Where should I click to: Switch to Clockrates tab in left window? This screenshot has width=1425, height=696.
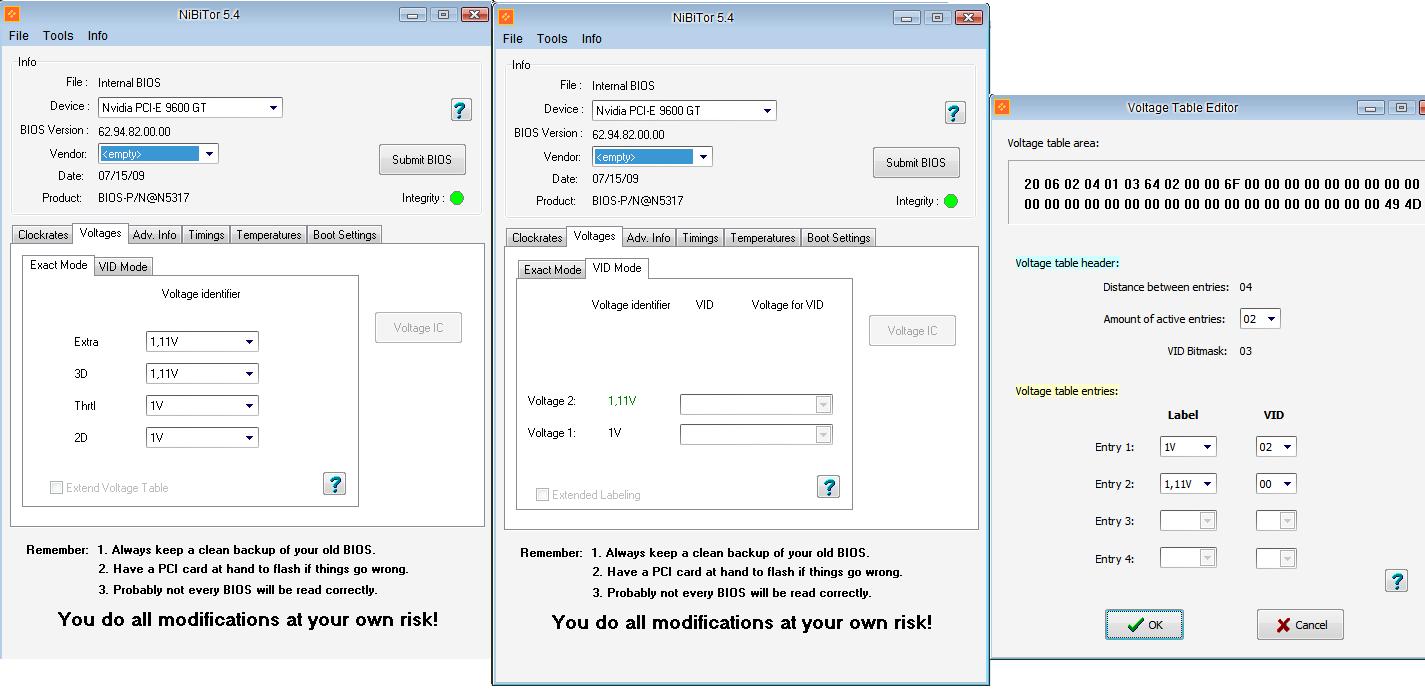43,235
